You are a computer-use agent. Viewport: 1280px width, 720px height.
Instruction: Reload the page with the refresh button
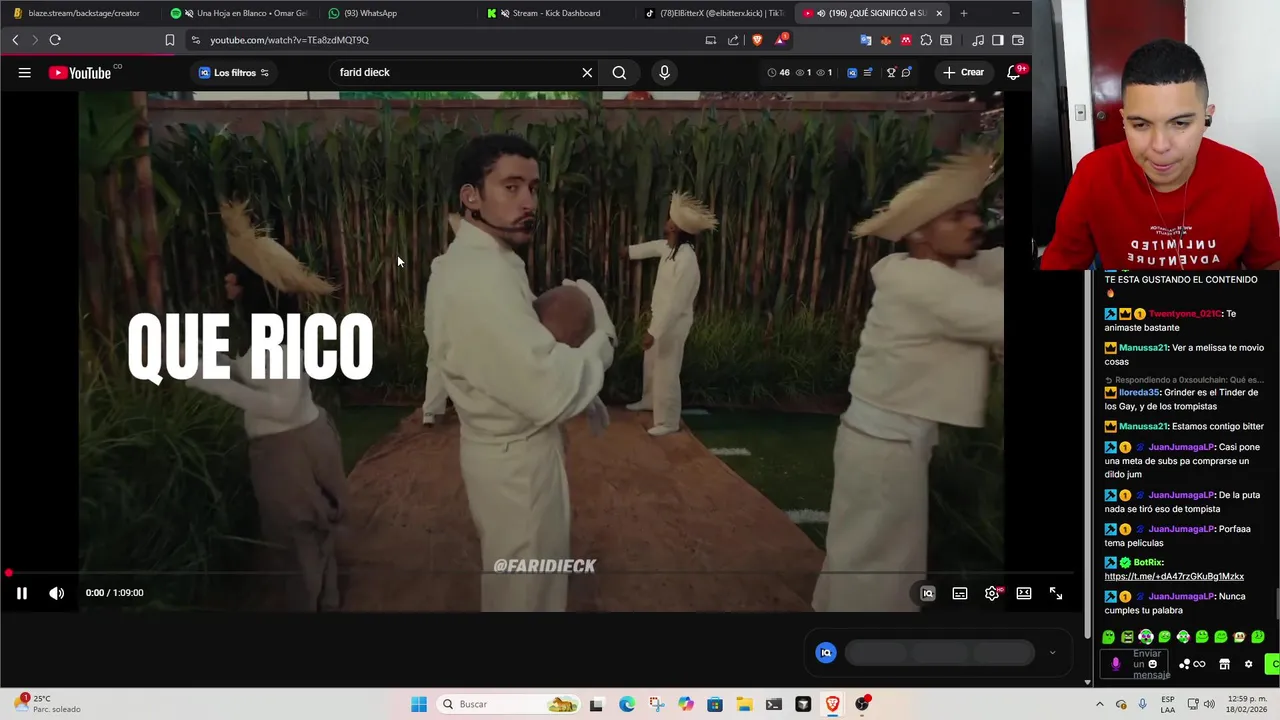[55, 40]
